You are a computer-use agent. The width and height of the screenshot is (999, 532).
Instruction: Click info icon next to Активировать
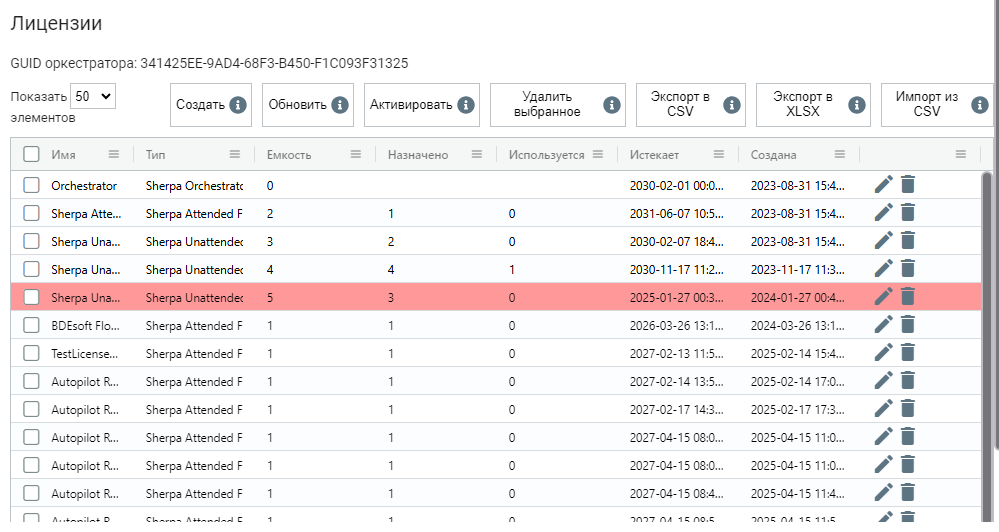point(466,104)
